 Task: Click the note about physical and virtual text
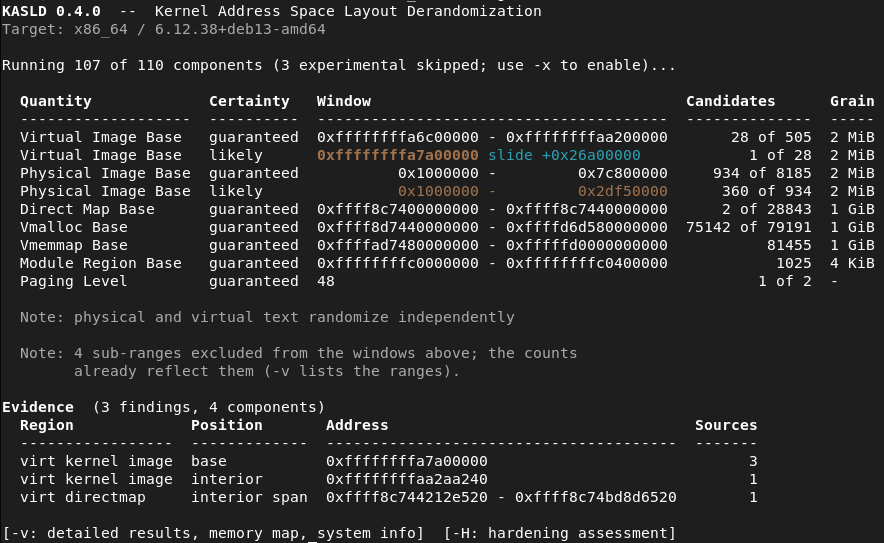point(267,317)
